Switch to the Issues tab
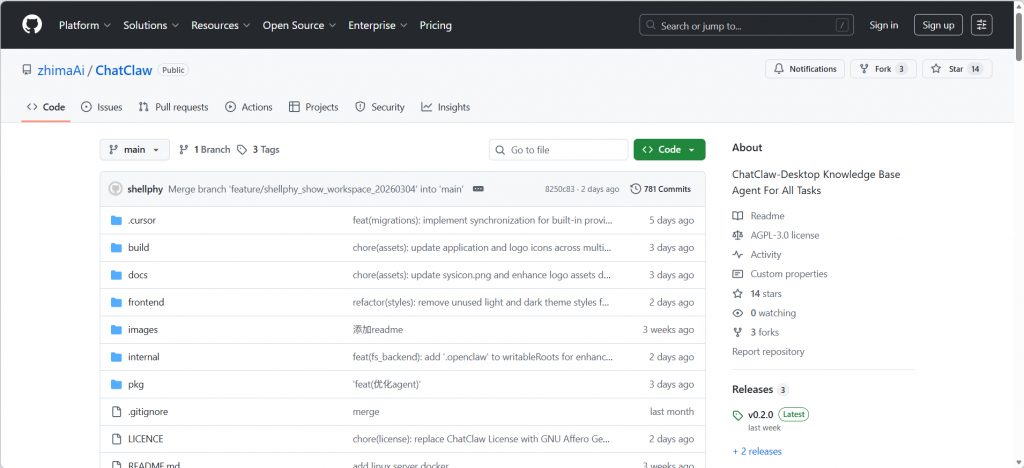This screenshot has width=1024, height=468. 101,107
